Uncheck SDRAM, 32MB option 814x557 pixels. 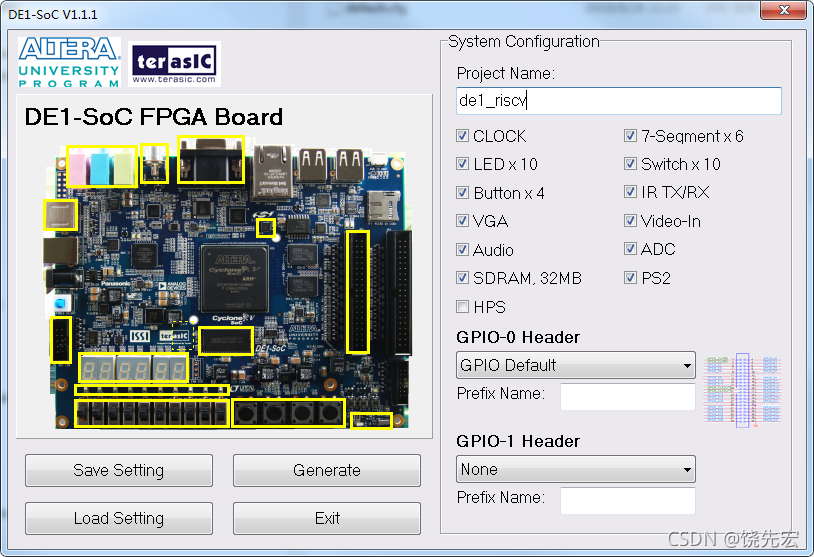click(462, 278)
